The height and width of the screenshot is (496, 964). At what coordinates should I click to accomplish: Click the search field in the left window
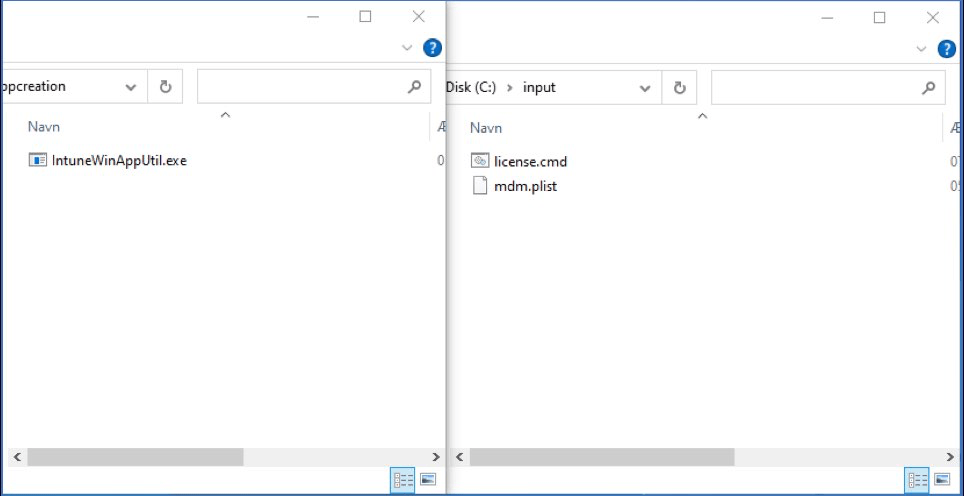(300, 87)
